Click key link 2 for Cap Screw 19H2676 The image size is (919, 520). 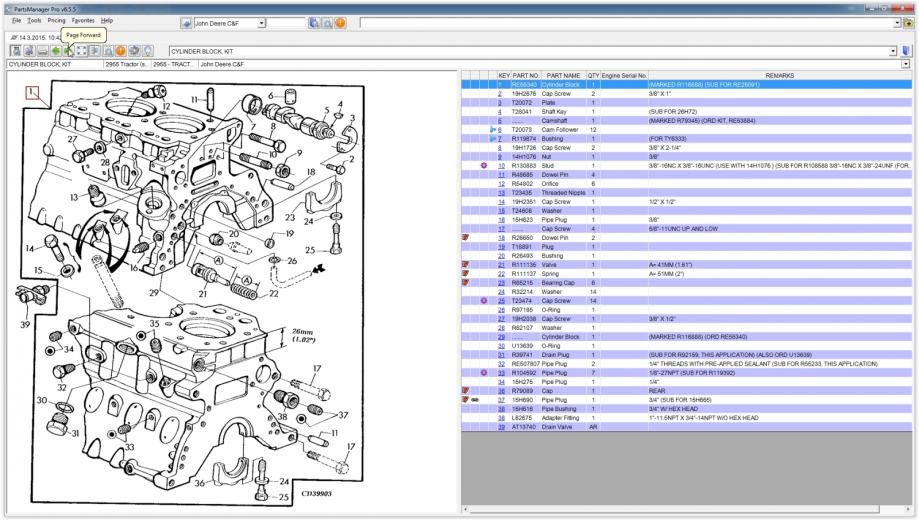coord(500,94)
